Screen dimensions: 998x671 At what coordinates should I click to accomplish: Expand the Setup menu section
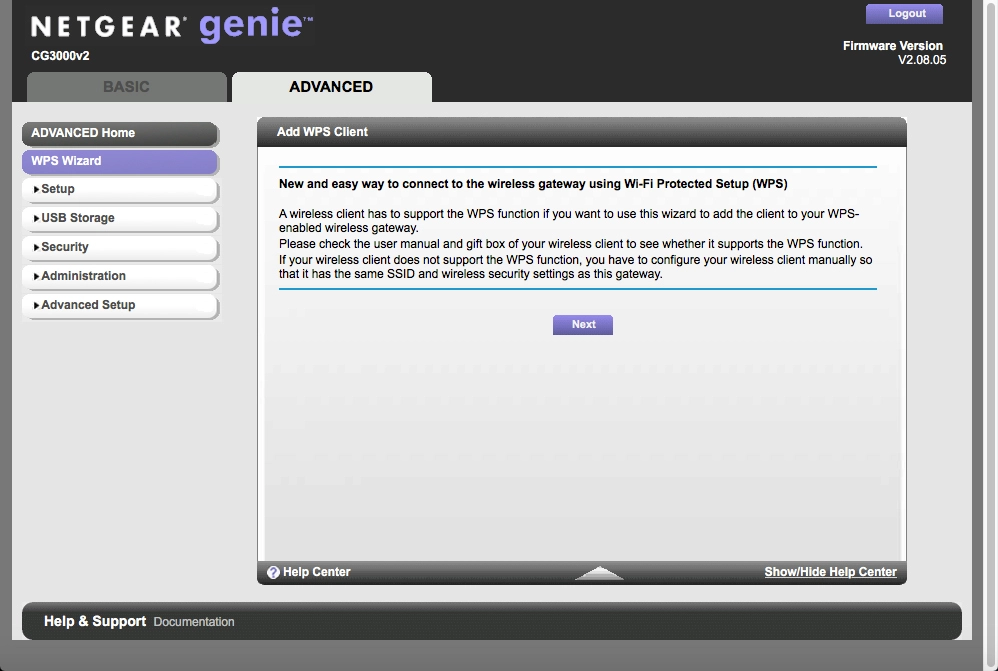click(x=120, y=190)
